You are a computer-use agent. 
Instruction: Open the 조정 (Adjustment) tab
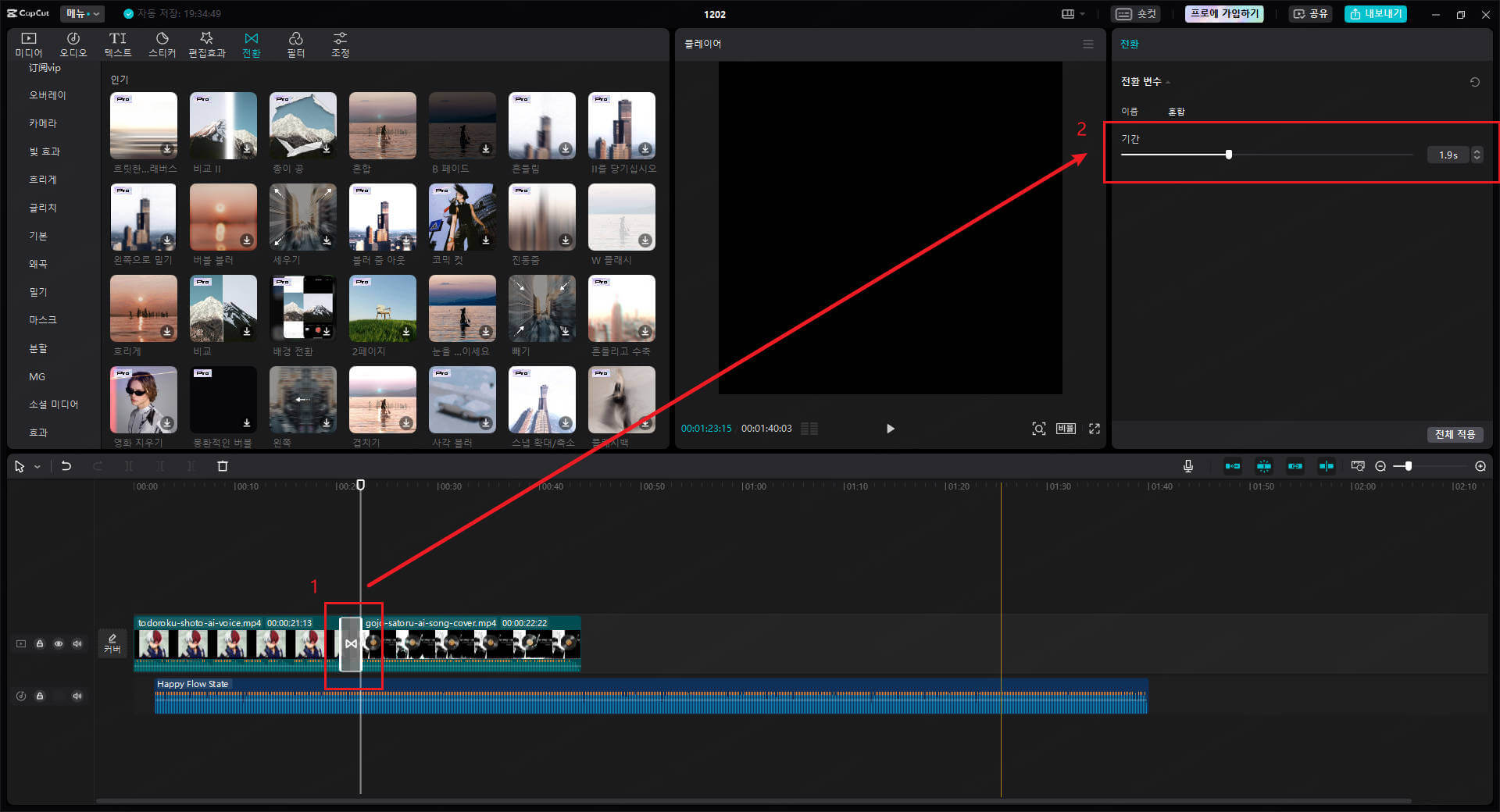(x=340, y=45)
